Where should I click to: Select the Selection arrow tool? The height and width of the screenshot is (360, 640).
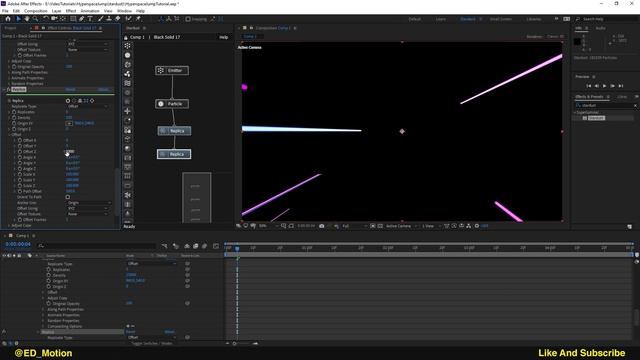pyautogui.click(x=18, y=19)
